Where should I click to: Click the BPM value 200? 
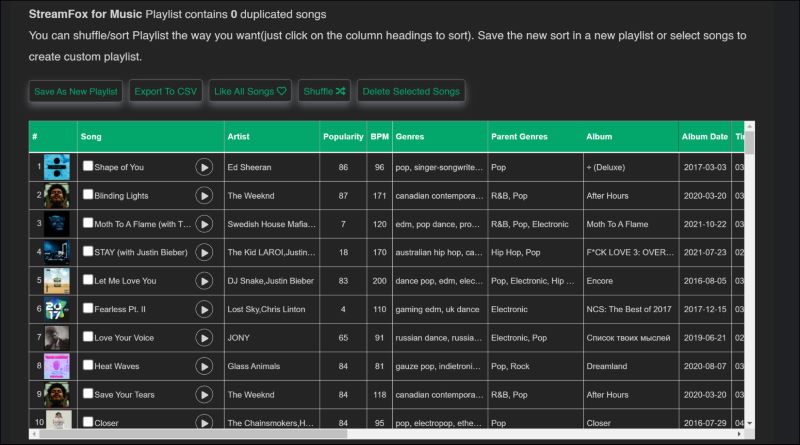click(x=380, y=281)
